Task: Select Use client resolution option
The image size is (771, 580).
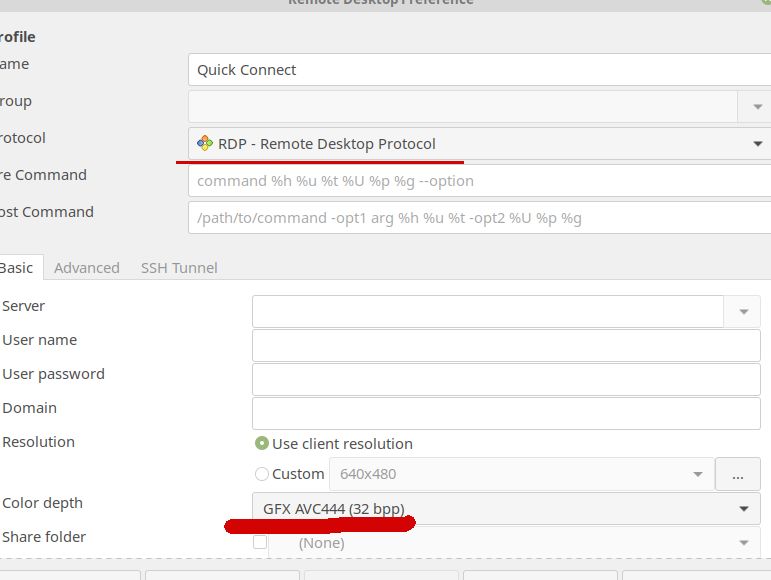Action: tap(262, 443)
